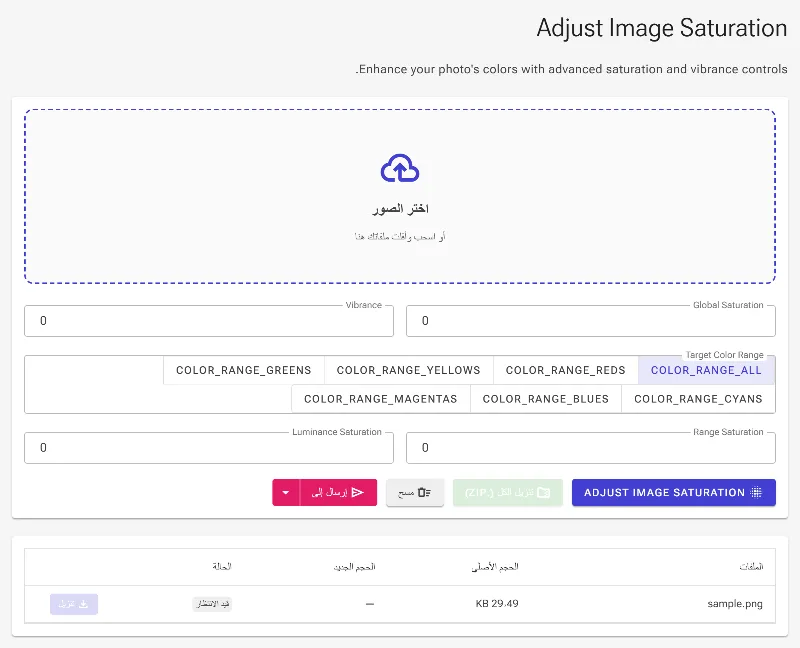Click the disabled download all ZIP button
This screenshot has height=648, width=800.
coord(508,492)
